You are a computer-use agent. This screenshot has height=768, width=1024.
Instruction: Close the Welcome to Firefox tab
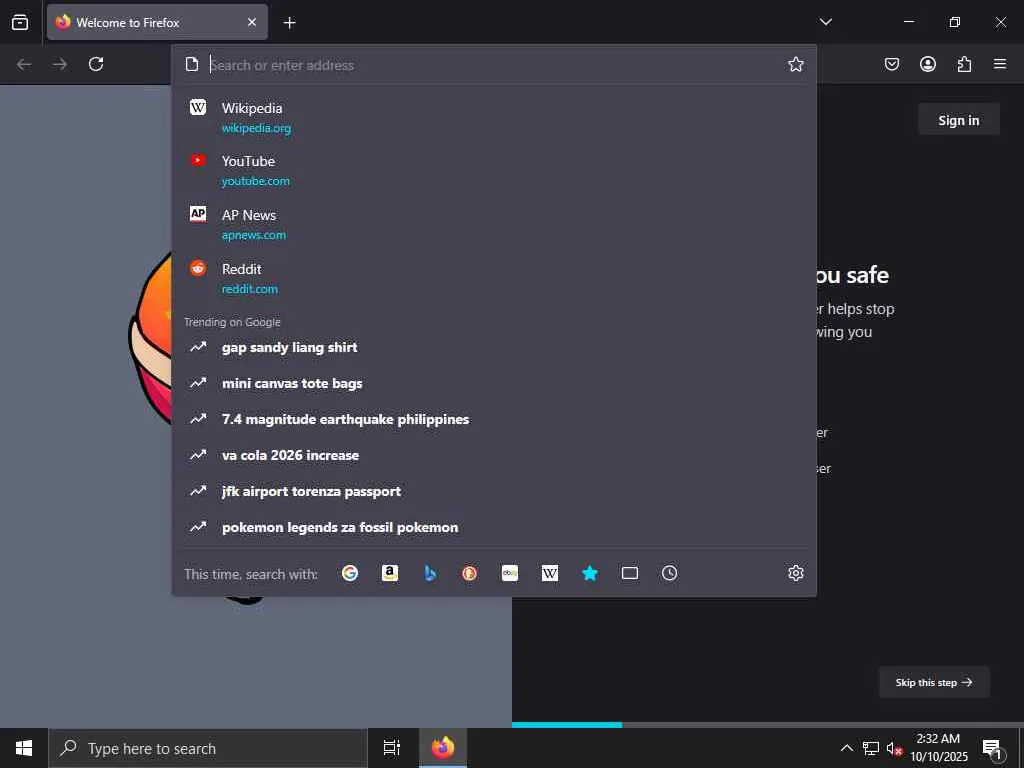pyautogui.click(x=252, y=22)
